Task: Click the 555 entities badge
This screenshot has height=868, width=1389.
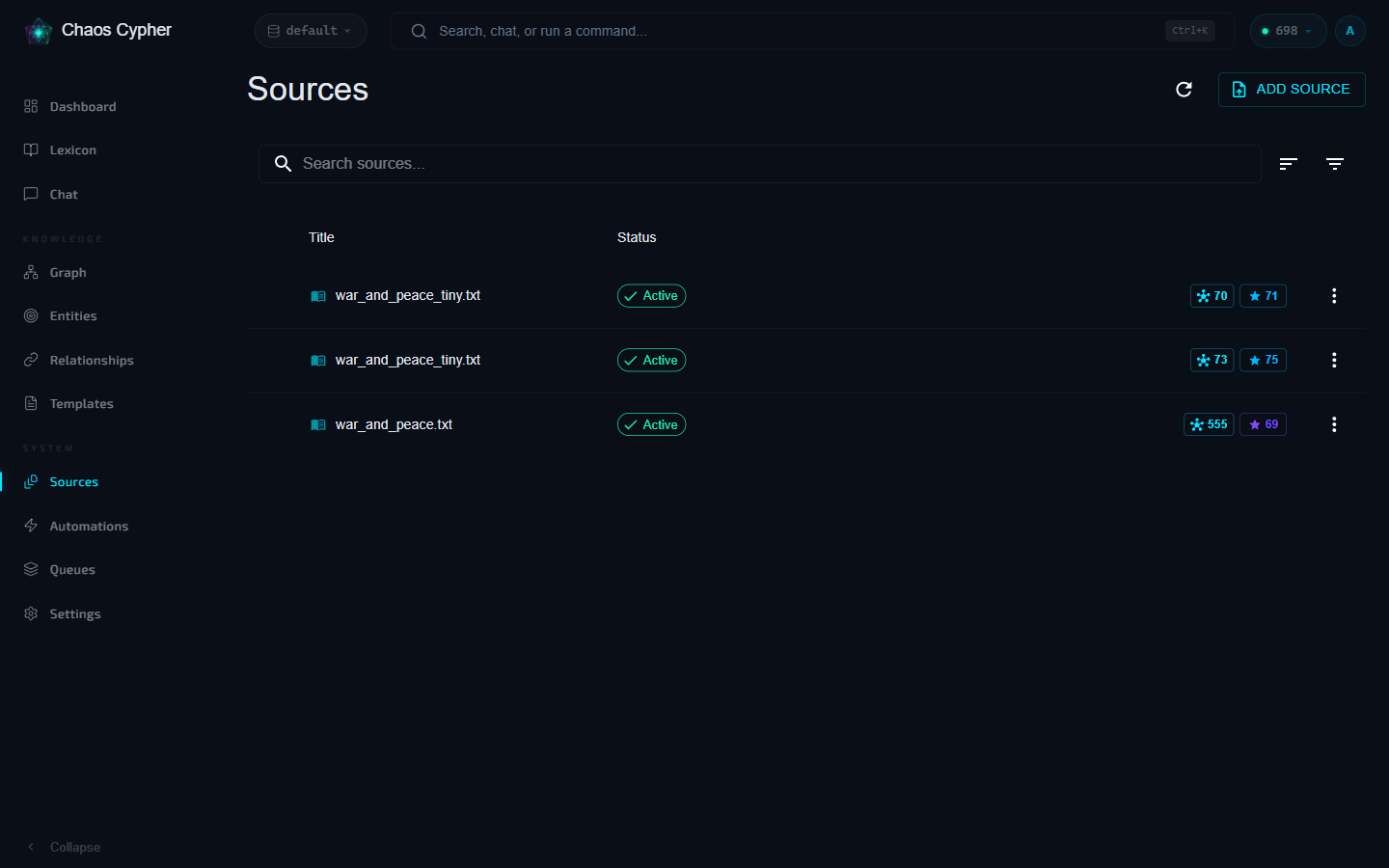Action: [1209, 424]
